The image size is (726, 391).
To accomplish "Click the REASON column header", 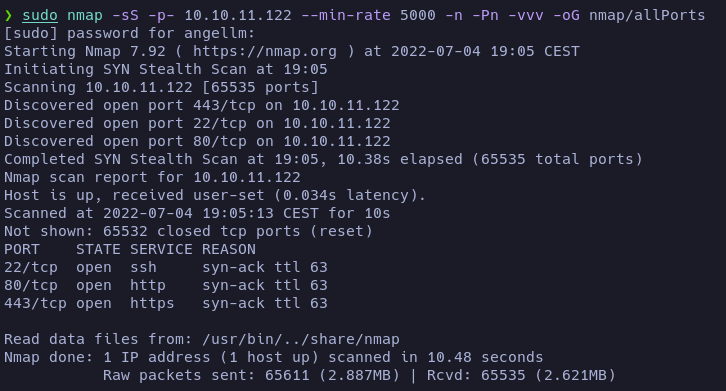I will [229, 249].
